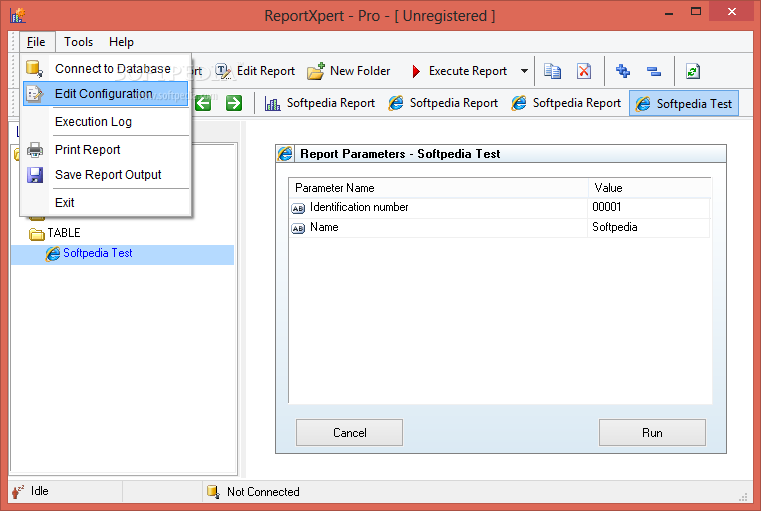Screen dimensions: 761x511
Task: Click the Parameter Name column header
Action: click(x=438, y=188)
